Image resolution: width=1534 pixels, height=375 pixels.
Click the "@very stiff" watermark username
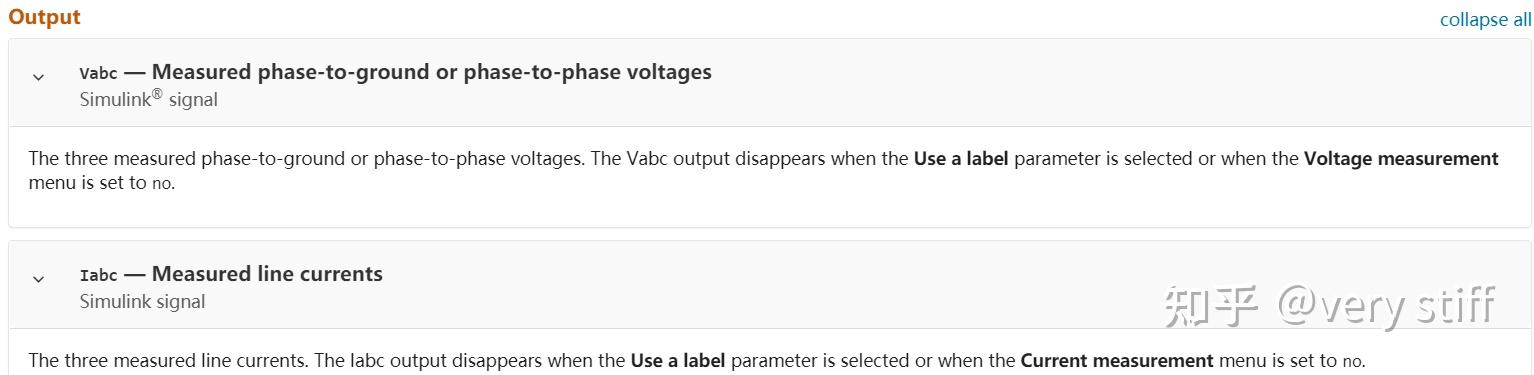tap(1386, 306)
